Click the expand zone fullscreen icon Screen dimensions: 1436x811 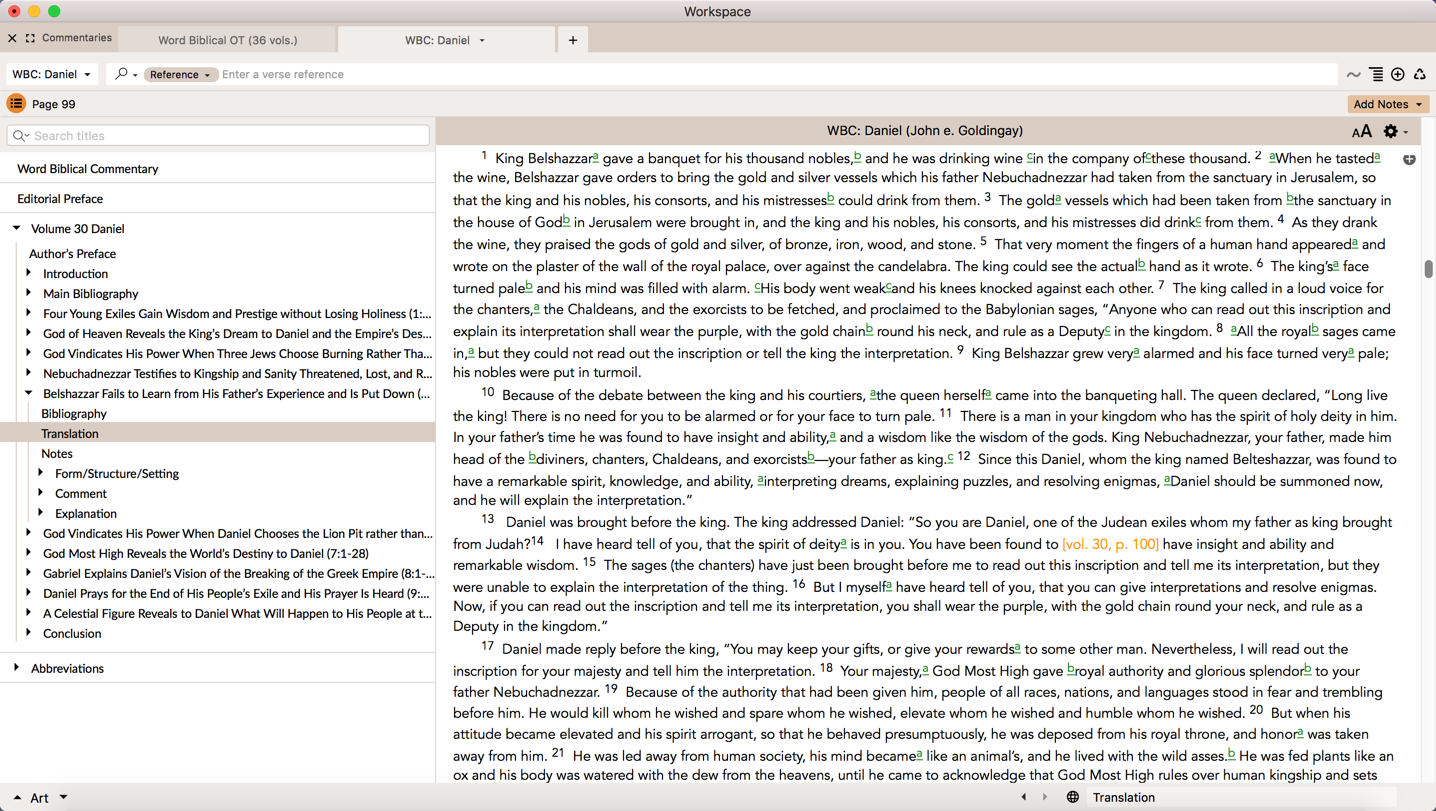pyautogui.click(x=30, y=38)
